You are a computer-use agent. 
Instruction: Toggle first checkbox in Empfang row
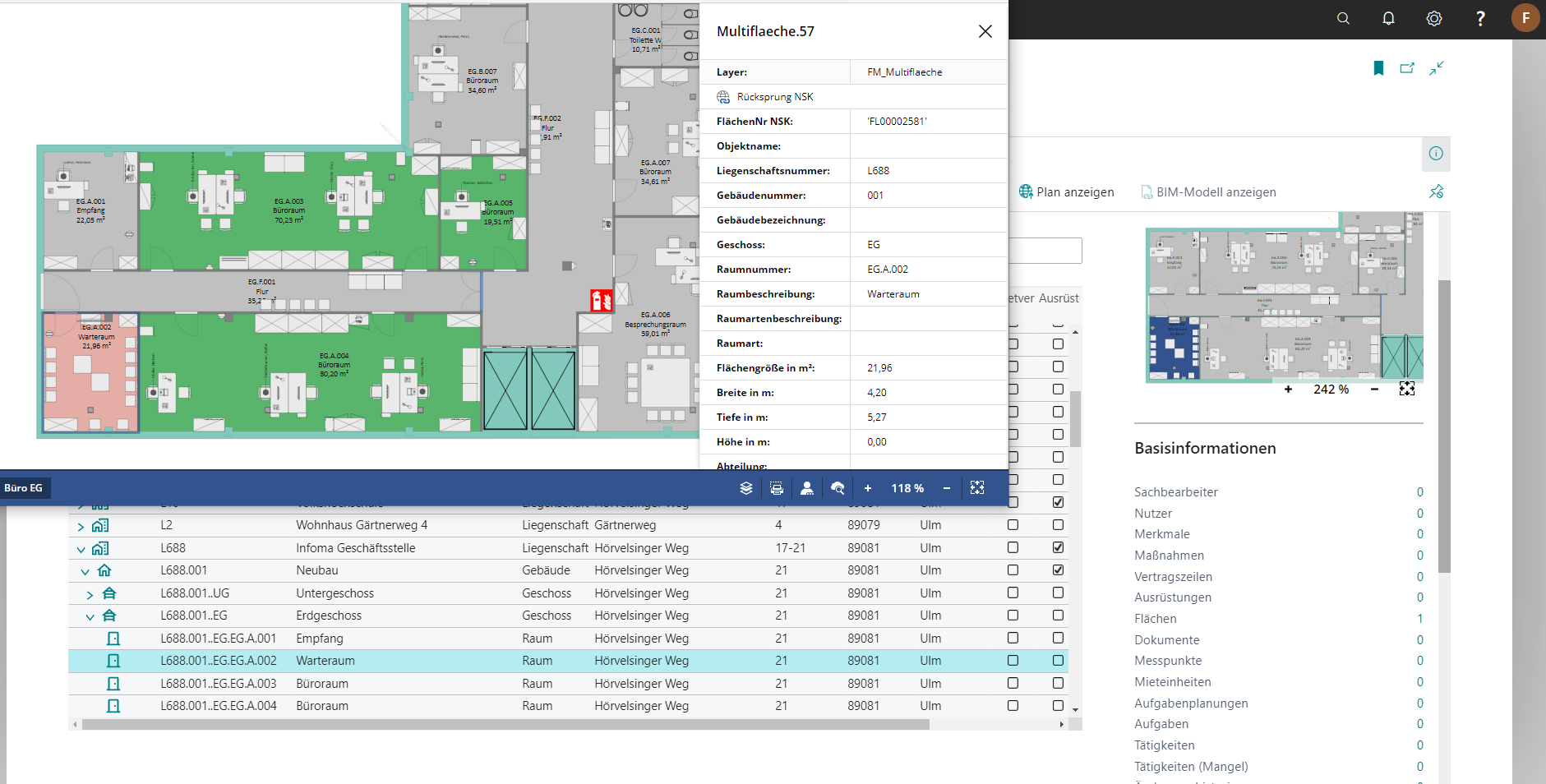1013,638
